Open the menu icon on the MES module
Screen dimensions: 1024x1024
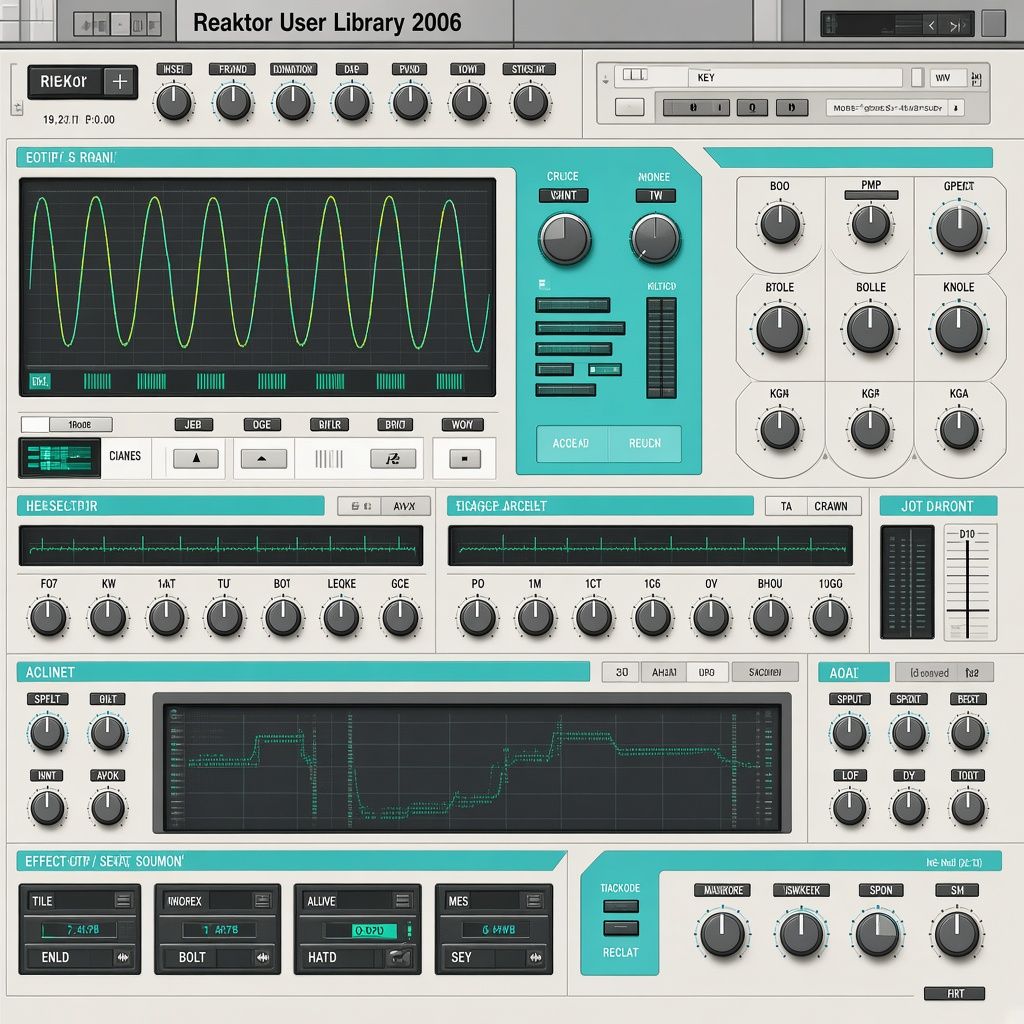click(x=534, y=901)
